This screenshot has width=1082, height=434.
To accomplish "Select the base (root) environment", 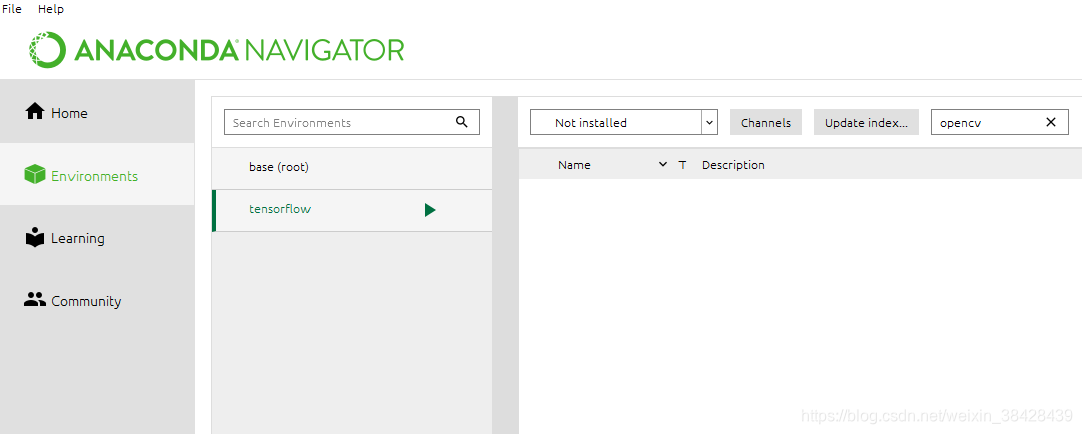I will (352, 168).
